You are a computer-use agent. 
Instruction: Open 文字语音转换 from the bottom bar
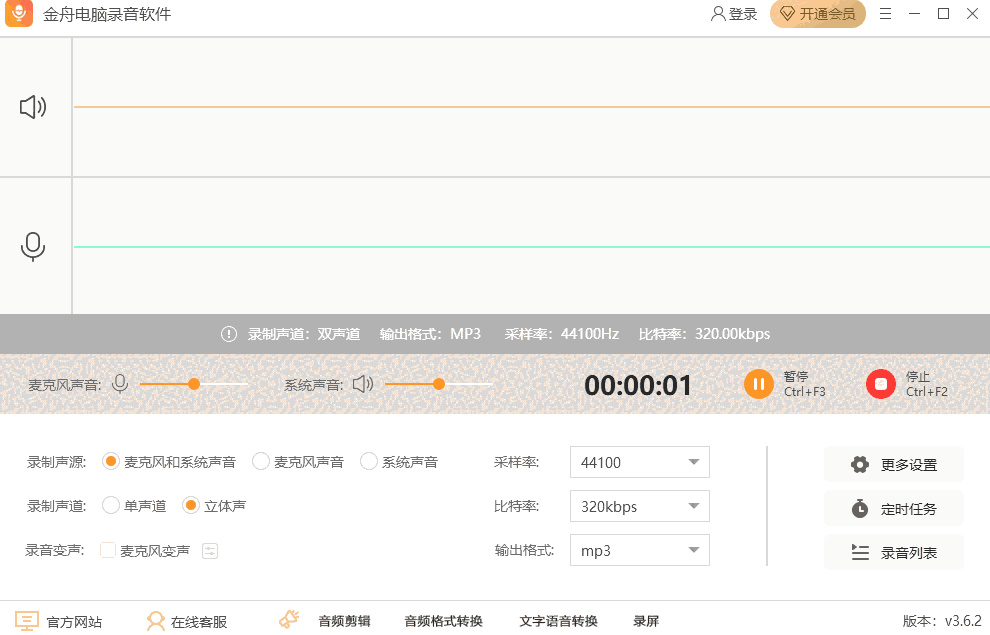coord(558,621)
